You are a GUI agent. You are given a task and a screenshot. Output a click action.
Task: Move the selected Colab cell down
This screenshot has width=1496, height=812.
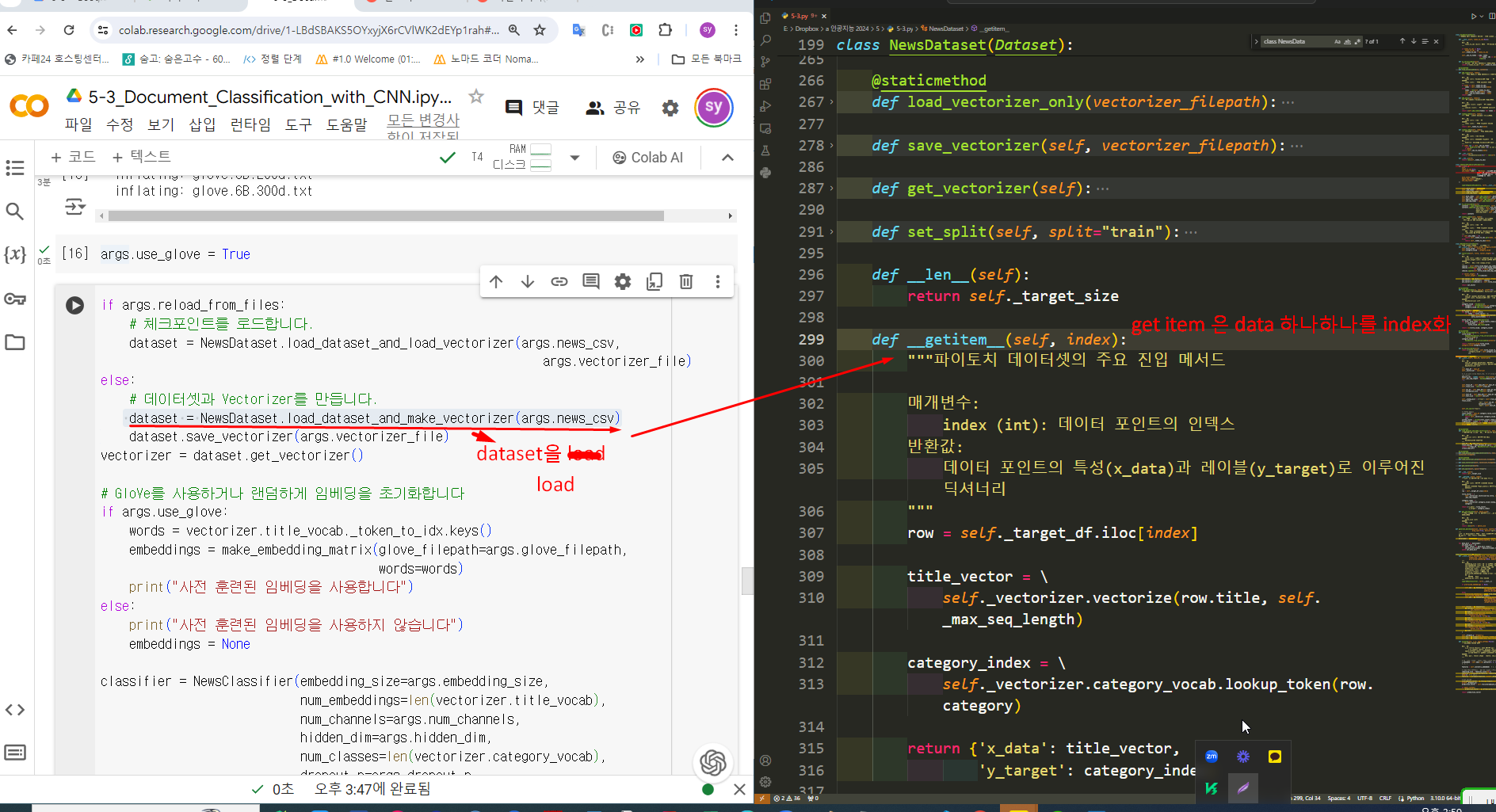528,281
